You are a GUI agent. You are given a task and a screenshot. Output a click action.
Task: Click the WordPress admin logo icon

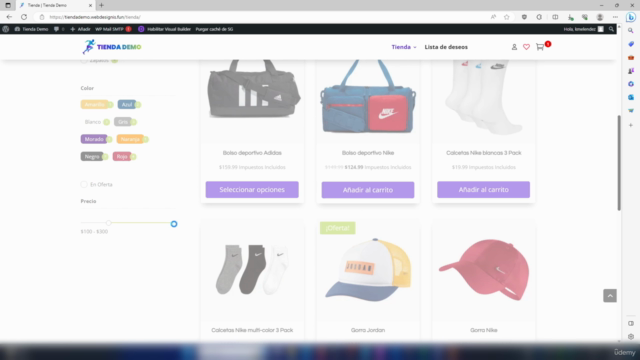pos(6,29)
